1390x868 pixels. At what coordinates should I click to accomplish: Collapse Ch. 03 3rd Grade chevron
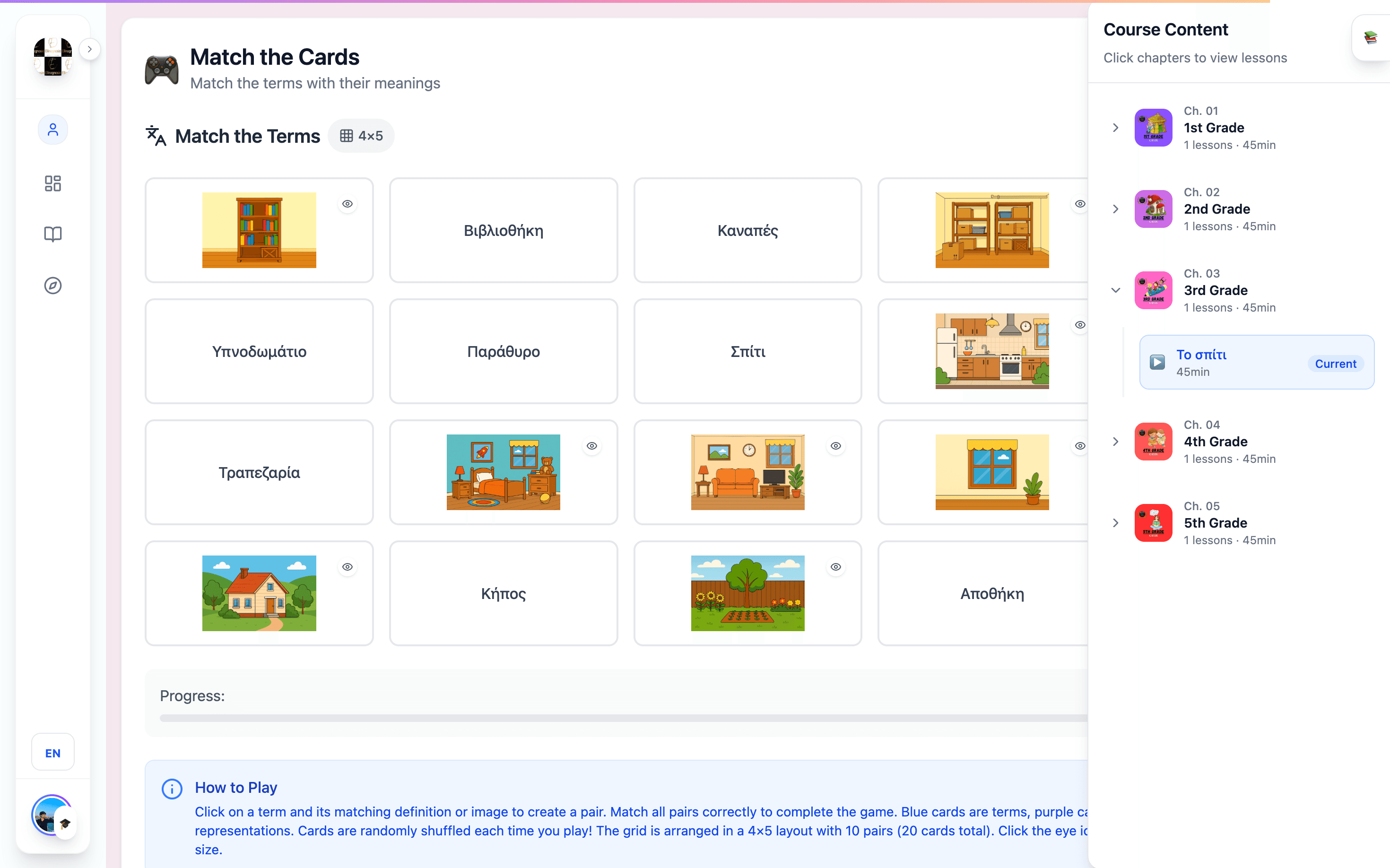[x=1115, y=290]
